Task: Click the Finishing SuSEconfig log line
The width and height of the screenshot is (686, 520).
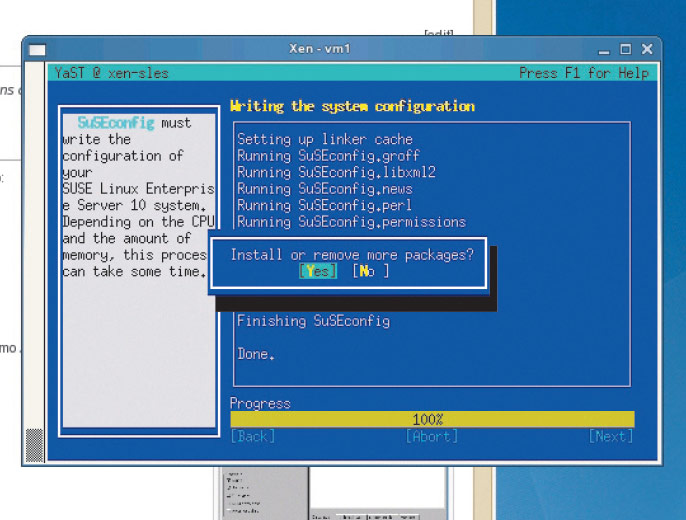Action: 313,321
